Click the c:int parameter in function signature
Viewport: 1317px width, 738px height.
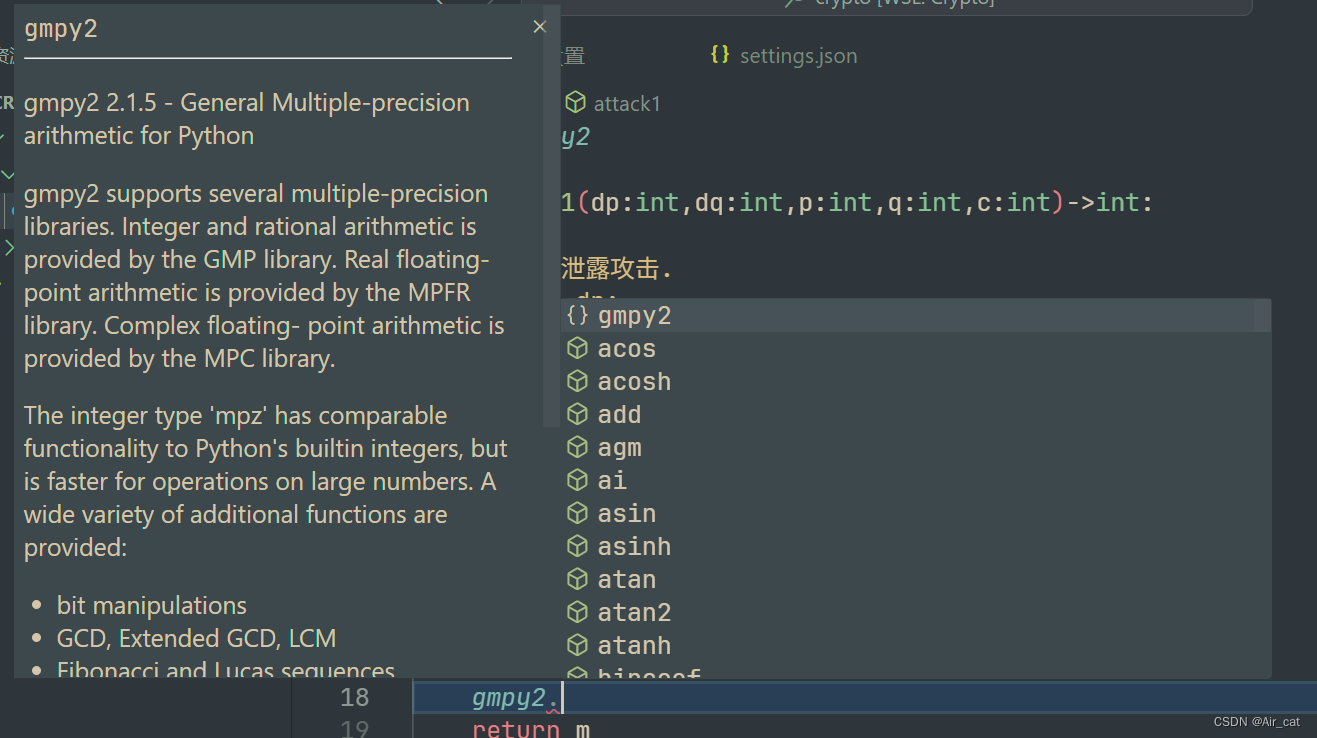click(x=1014, y=203)
